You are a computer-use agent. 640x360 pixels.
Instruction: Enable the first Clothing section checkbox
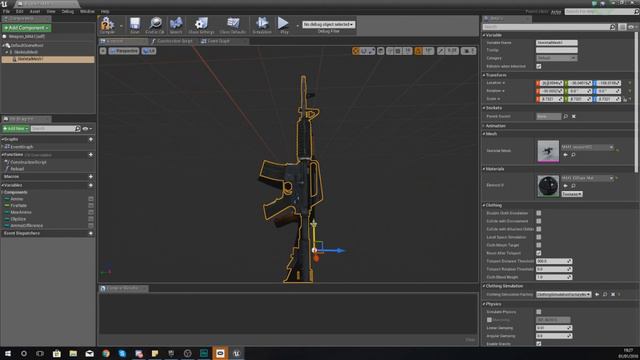(539, 213)
